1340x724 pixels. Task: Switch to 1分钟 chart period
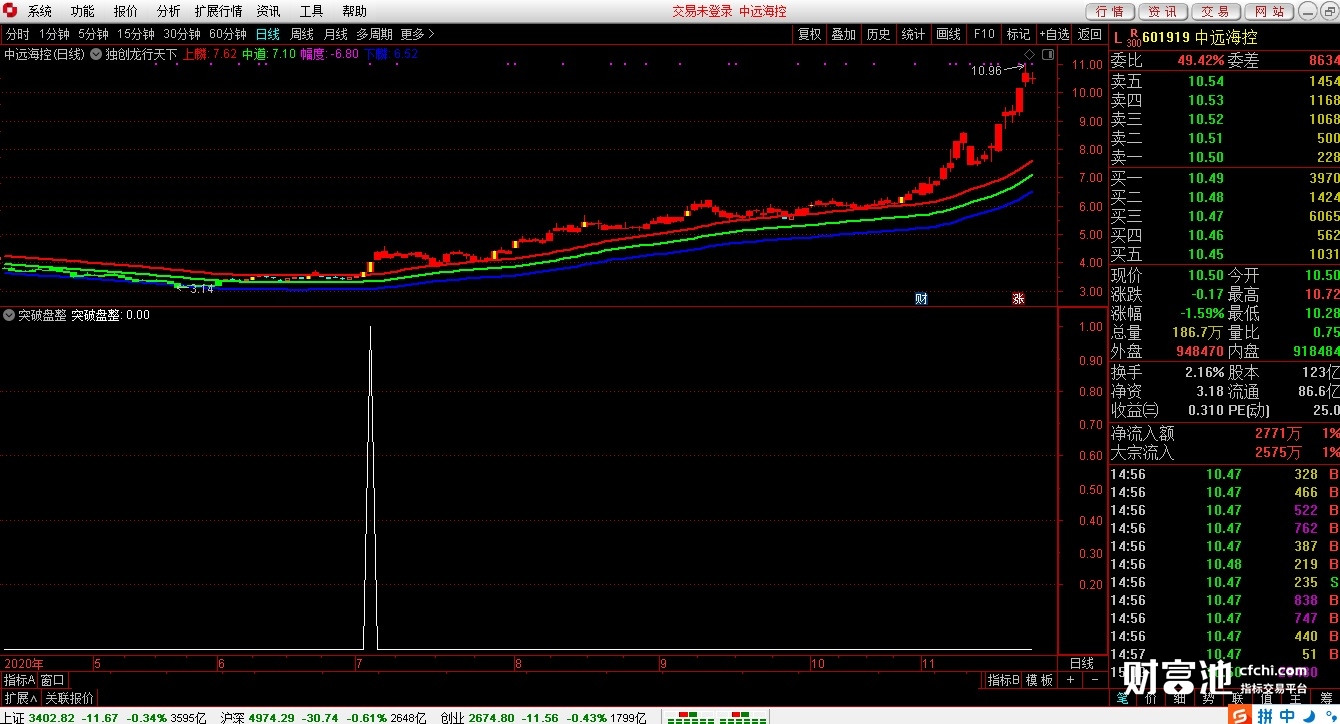54,34
